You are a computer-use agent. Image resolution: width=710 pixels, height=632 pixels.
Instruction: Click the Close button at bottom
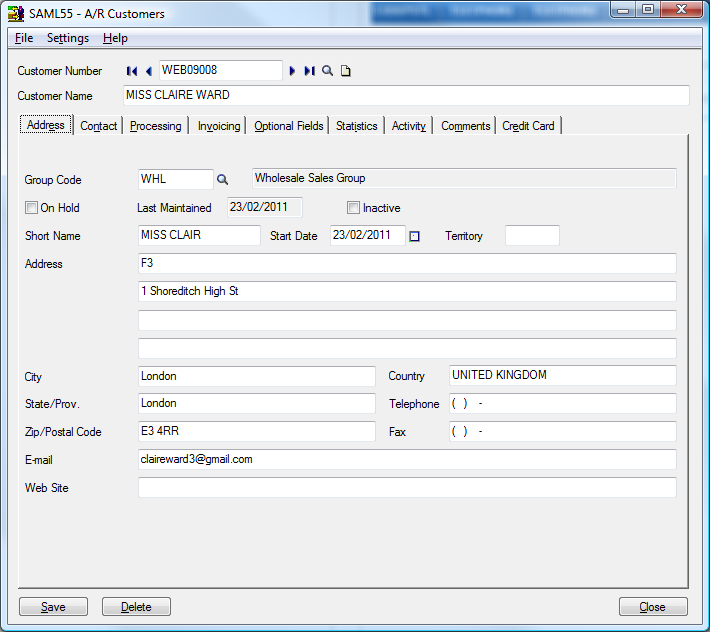(653, 607)
